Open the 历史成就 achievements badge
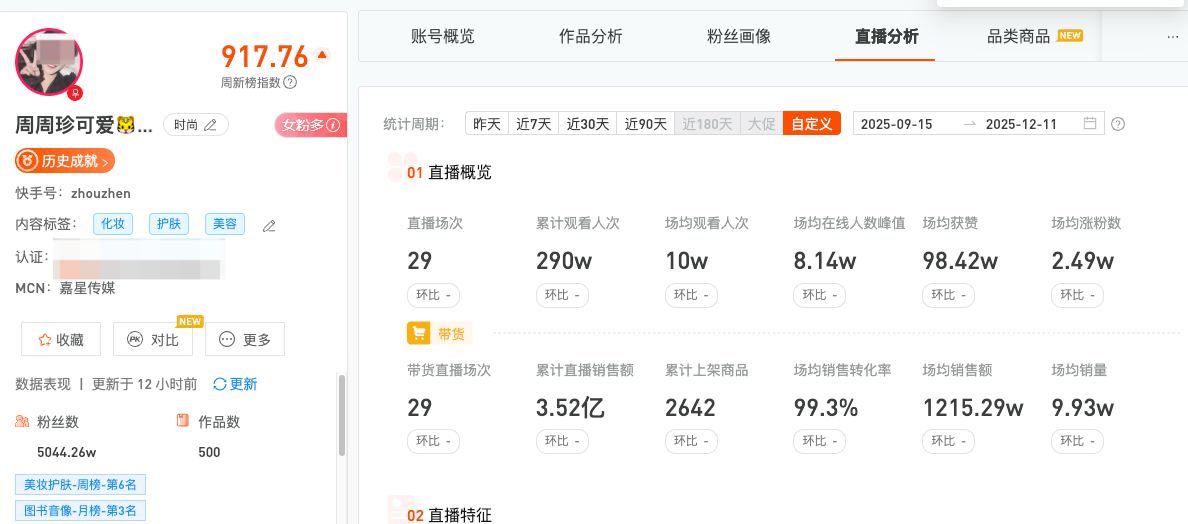This screenshot has height=524, width=1188. pyautogui.click(x=65, y=161)
